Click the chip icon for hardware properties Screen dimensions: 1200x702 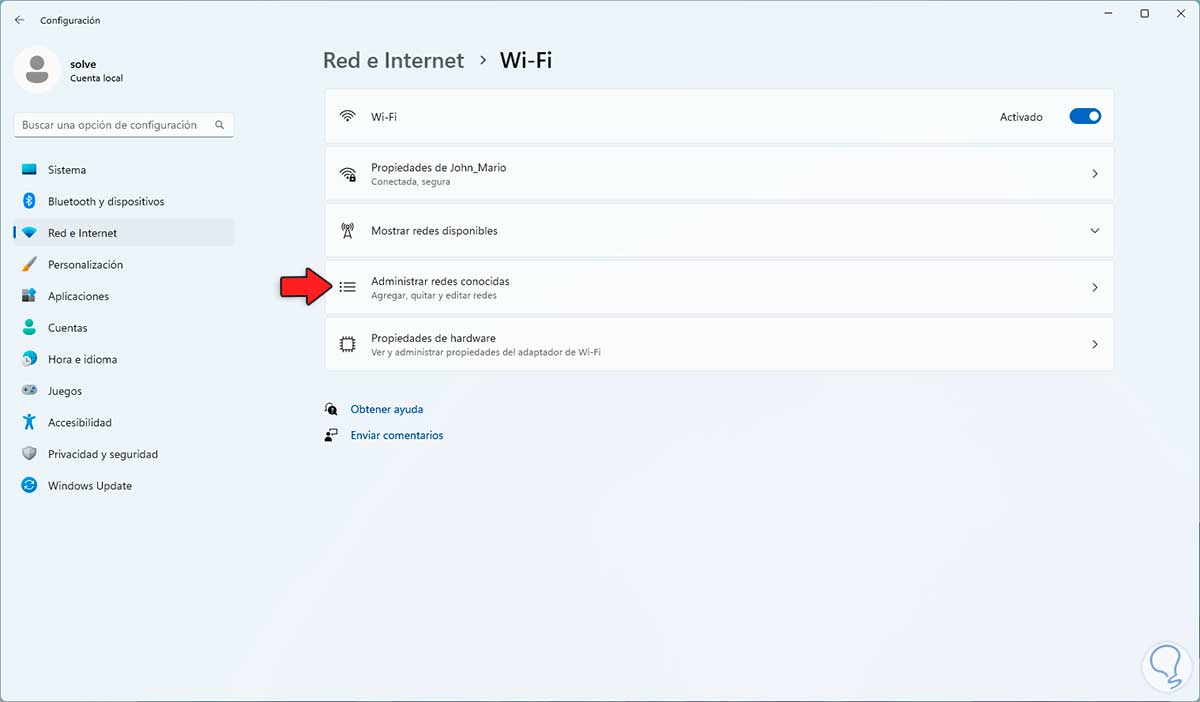click(347, 344)
